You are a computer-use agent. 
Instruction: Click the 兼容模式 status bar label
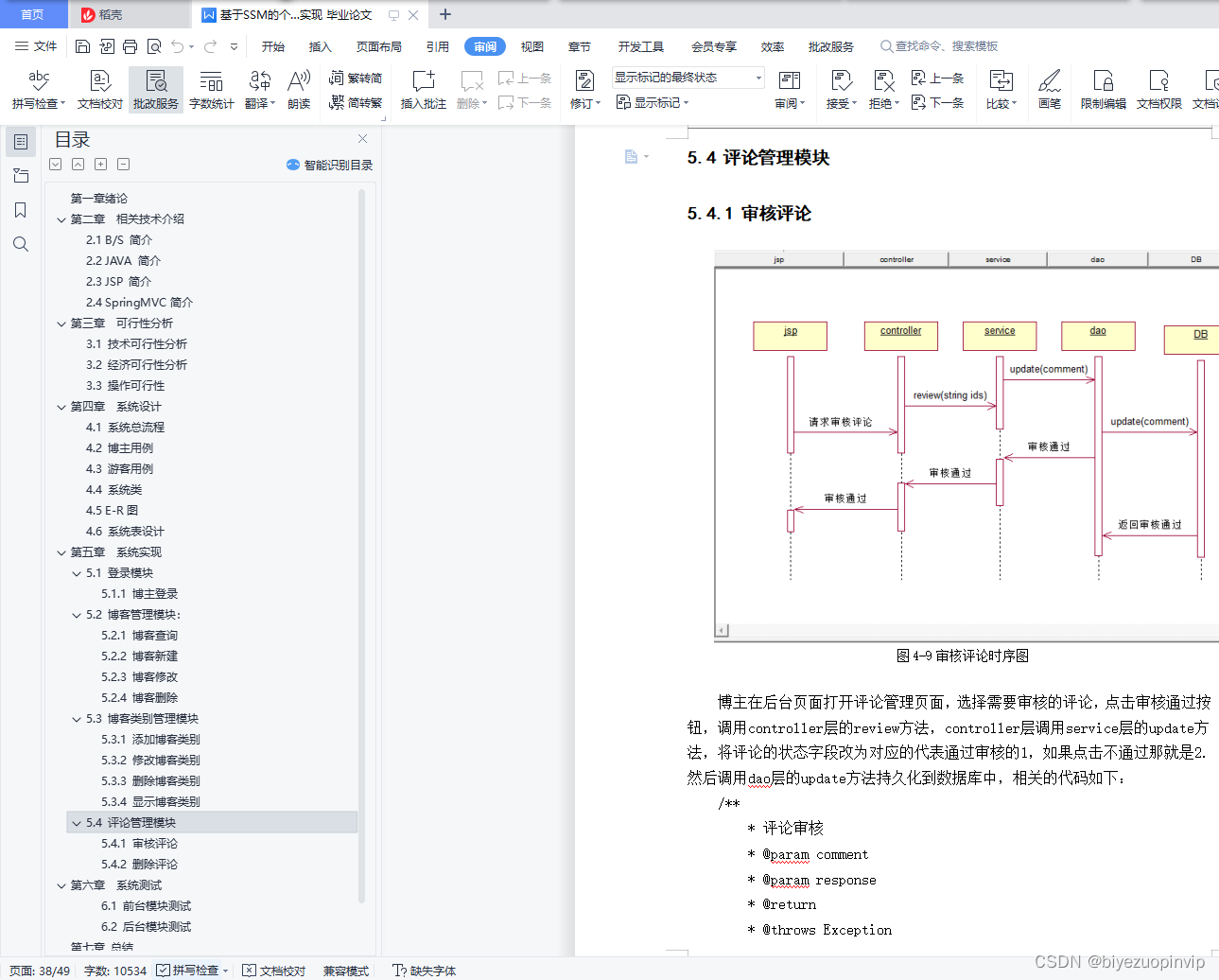click(345, 971)
